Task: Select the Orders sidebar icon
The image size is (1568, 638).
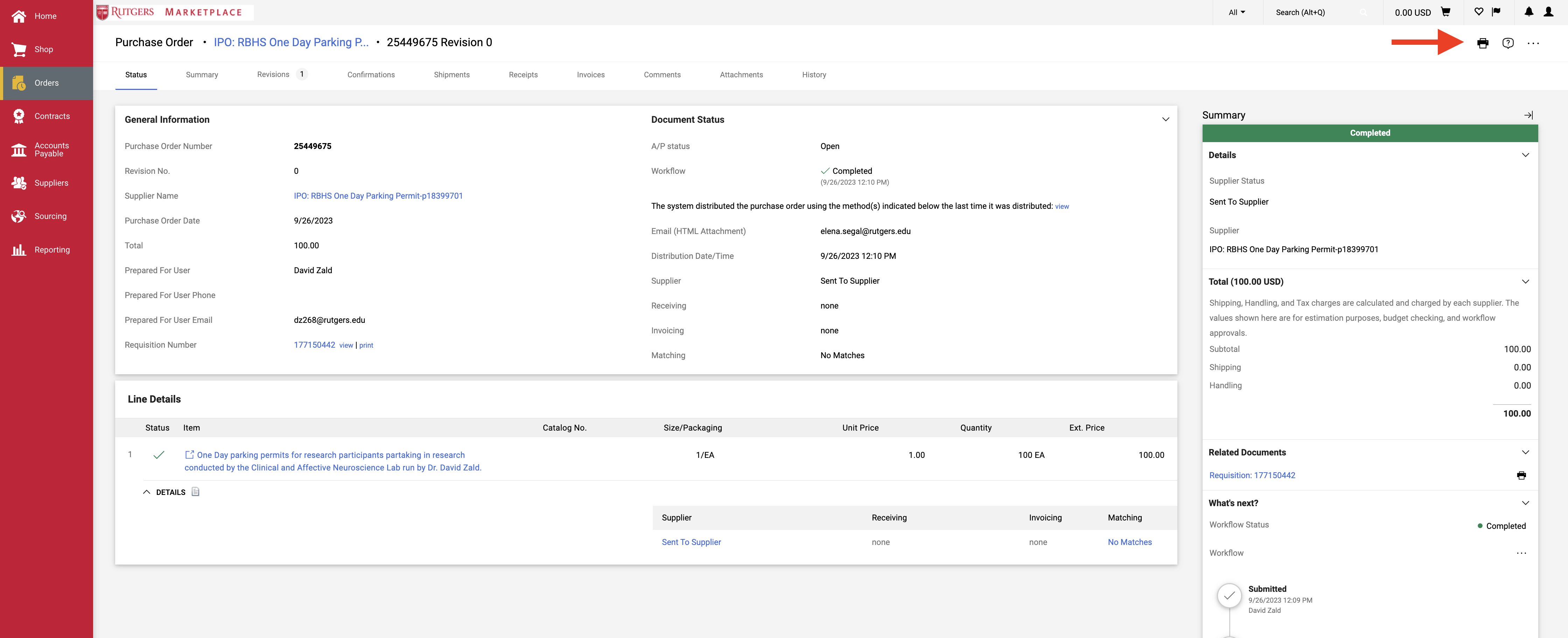Action: [x=19, y=83]
